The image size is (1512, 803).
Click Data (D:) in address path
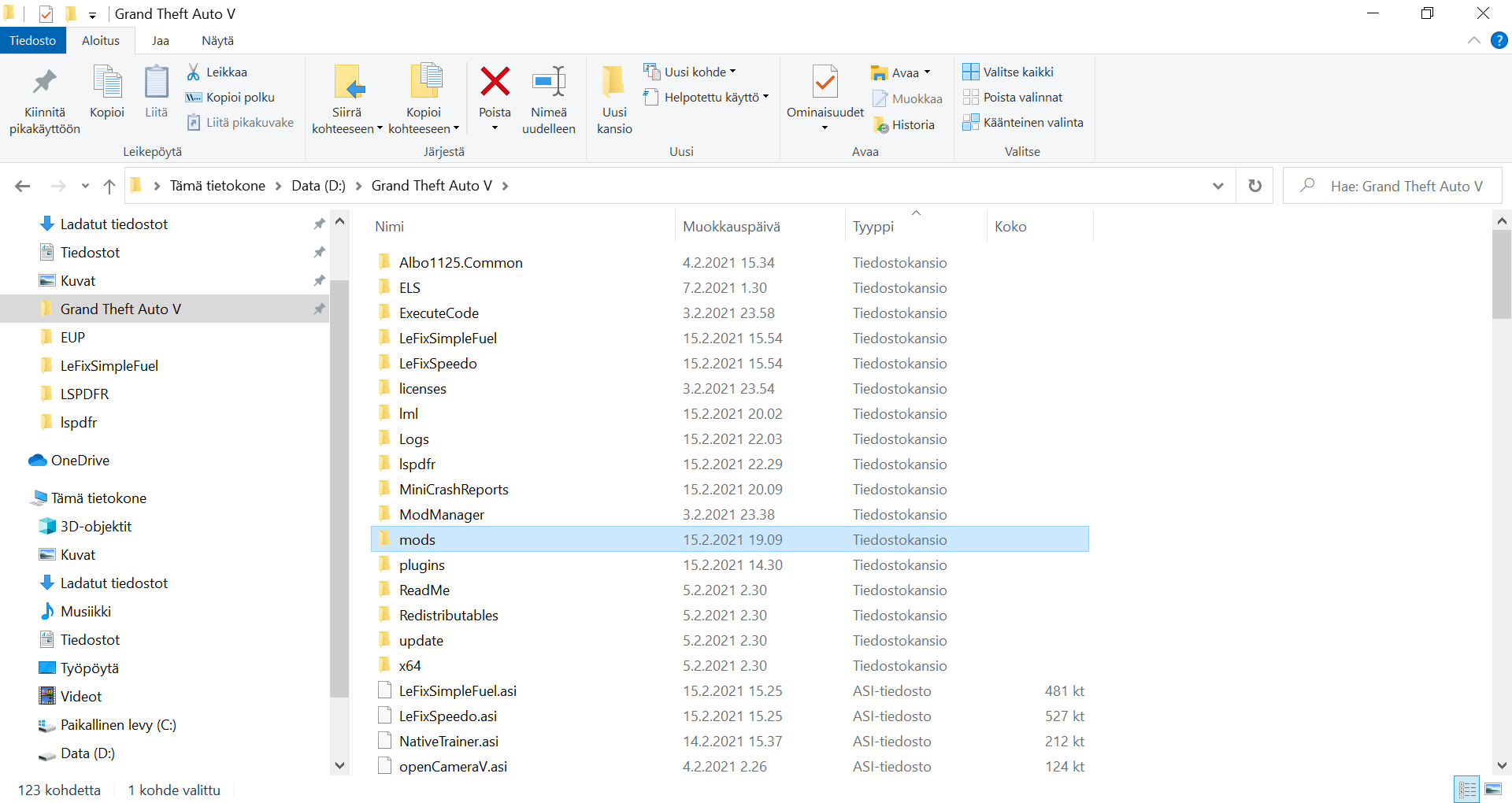318,186
